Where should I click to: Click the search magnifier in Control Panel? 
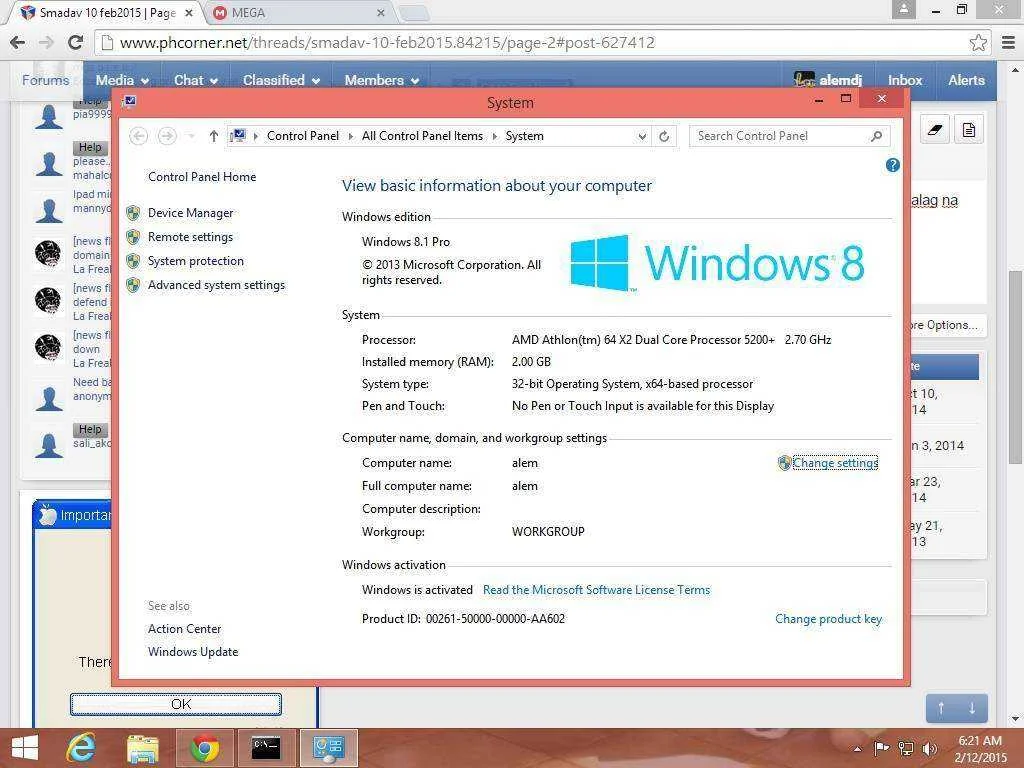876,136
